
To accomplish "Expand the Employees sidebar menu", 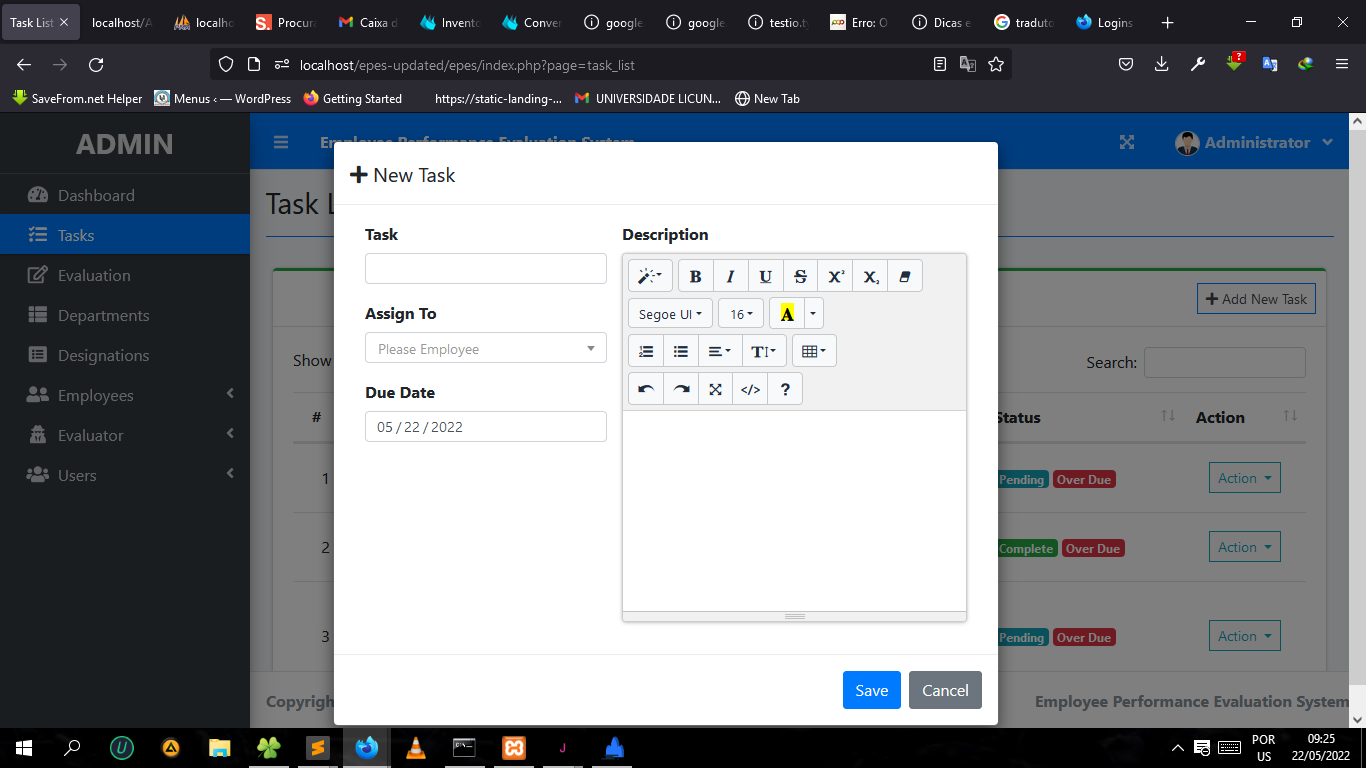I will [x=125, y=395].
